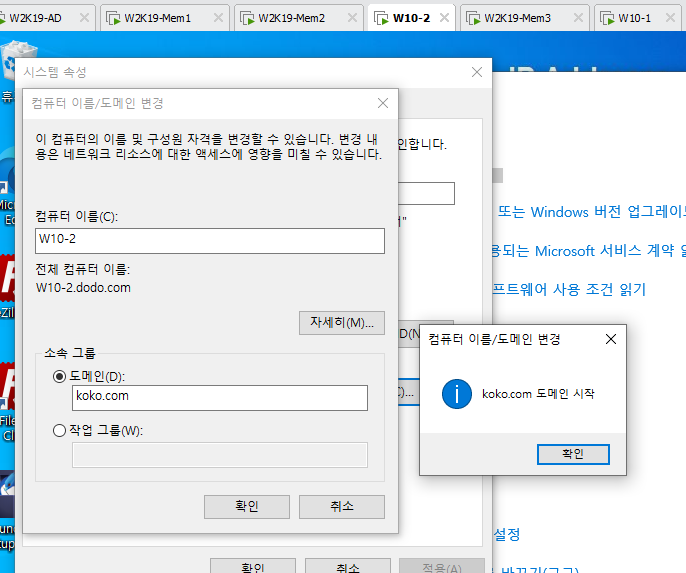Image resolution: width=686 pixels, height=573 pixels.
Task: Click the blue info icon in message box
Action: (457, 394)
